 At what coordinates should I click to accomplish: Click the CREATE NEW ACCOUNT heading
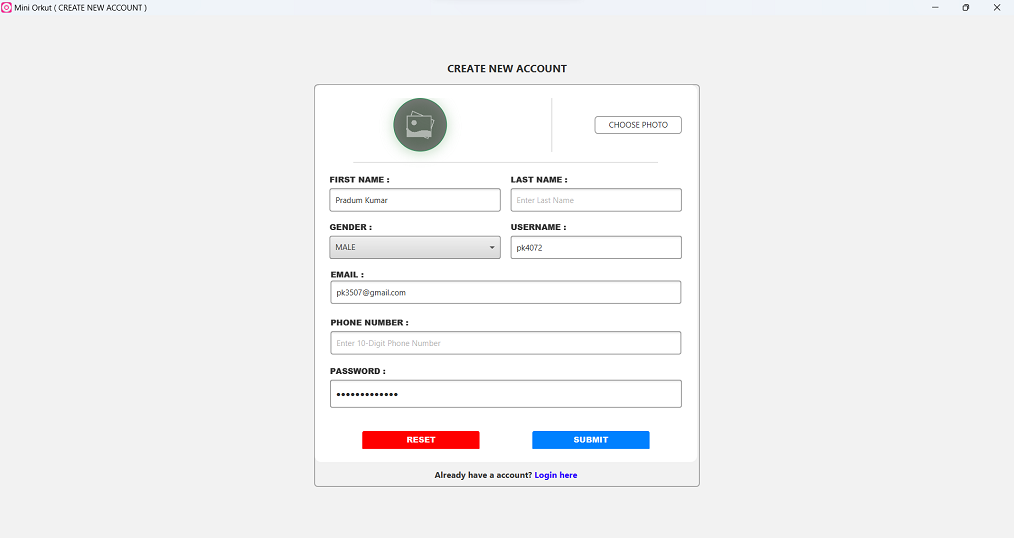click(x=506, y=69)
